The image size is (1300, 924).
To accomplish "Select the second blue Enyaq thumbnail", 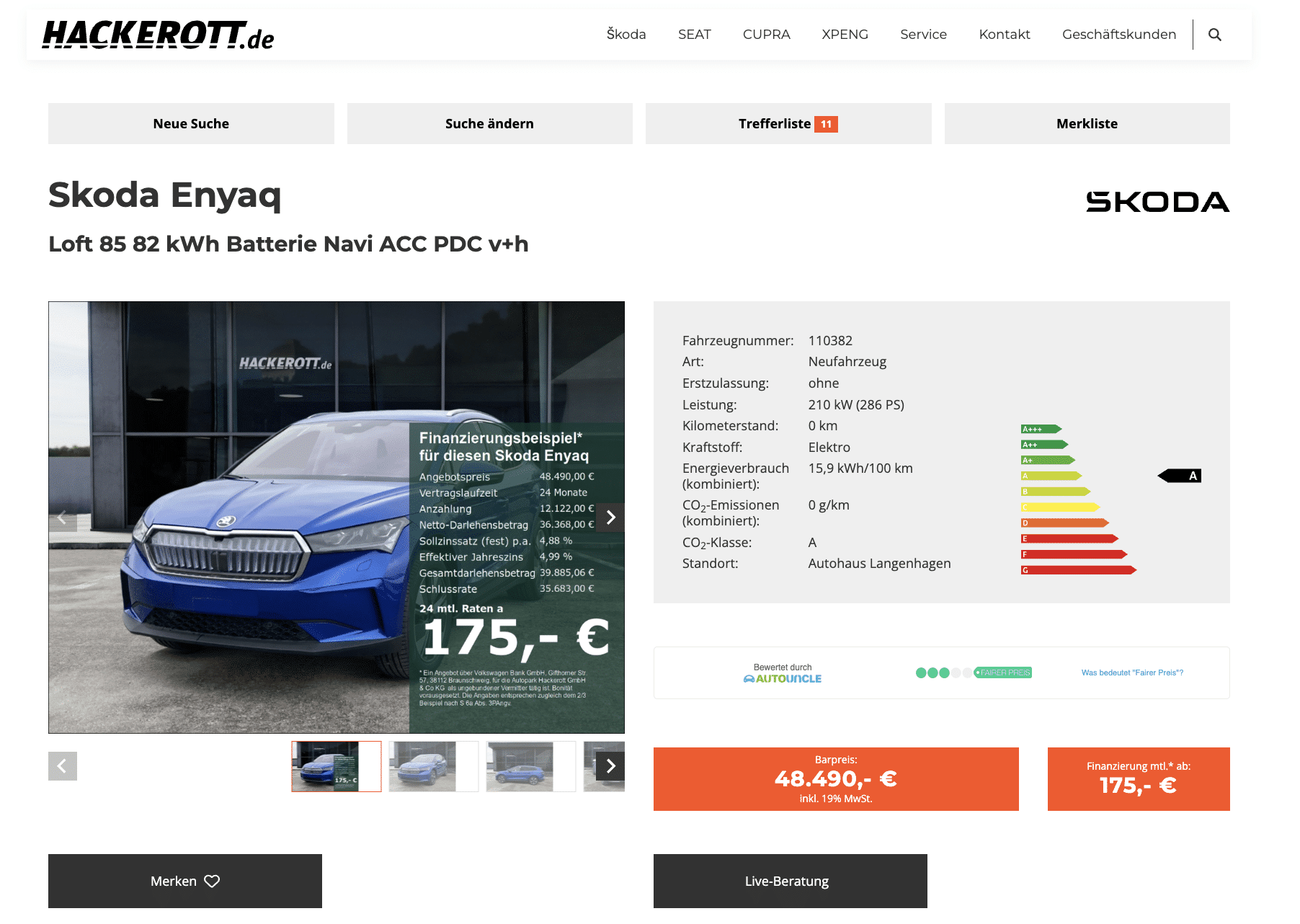I will coord(434,766).
